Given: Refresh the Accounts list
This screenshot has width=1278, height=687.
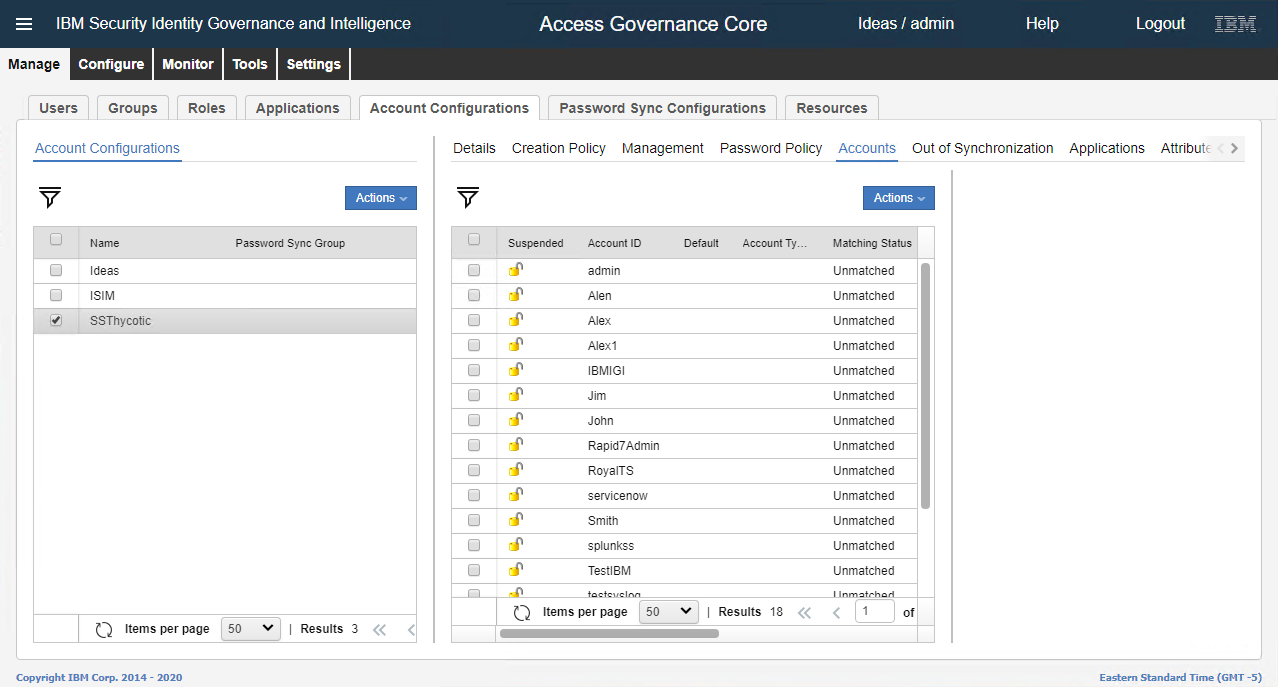Looking at the screenshot, I should click(521, 611).
